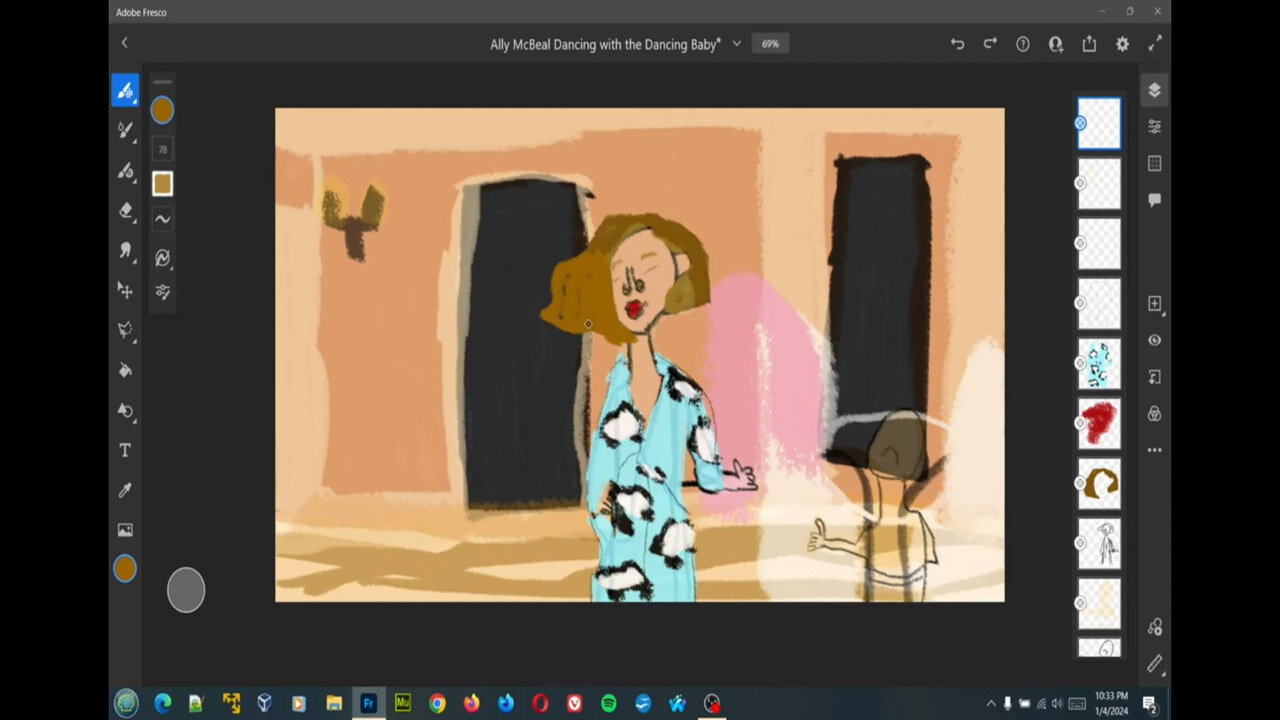This screenshot has width=1280, height=720.
Task: Open document title dropdown arrow
Action: point(737,44)
